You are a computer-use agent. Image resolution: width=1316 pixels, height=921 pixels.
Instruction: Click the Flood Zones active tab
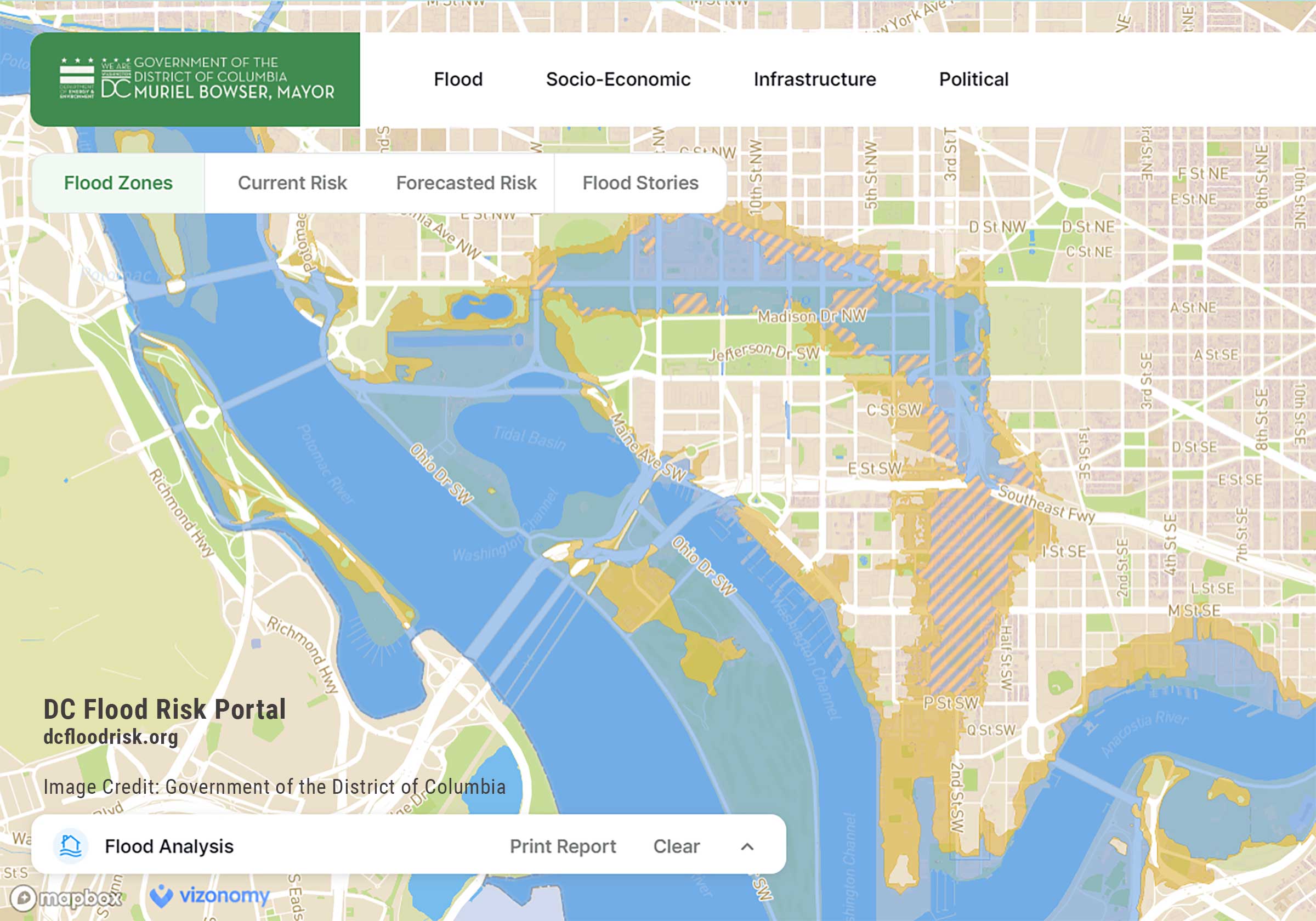tap(118, 182)
